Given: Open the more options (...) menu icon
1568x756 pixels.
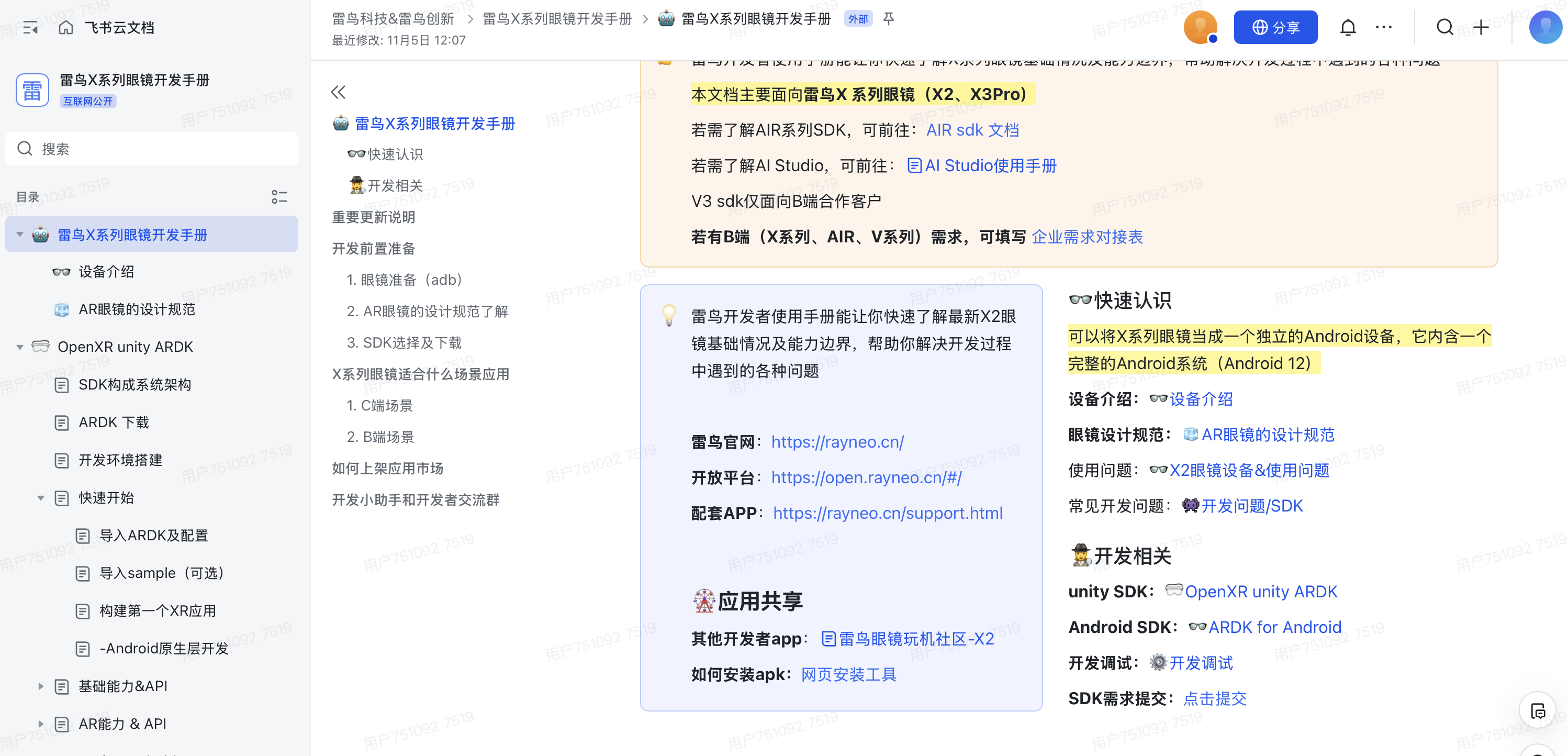Looking at the screenshot, I should point(1384,27).
